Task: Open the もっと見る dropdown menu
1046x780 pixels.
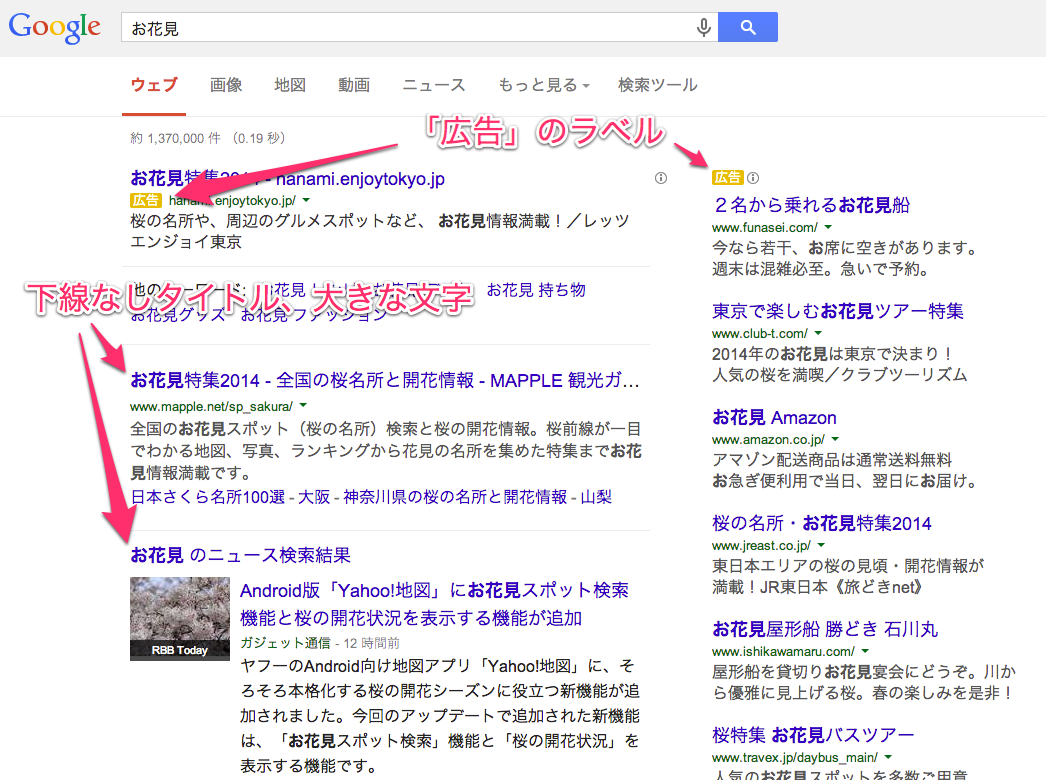Action: click(544, 85)
